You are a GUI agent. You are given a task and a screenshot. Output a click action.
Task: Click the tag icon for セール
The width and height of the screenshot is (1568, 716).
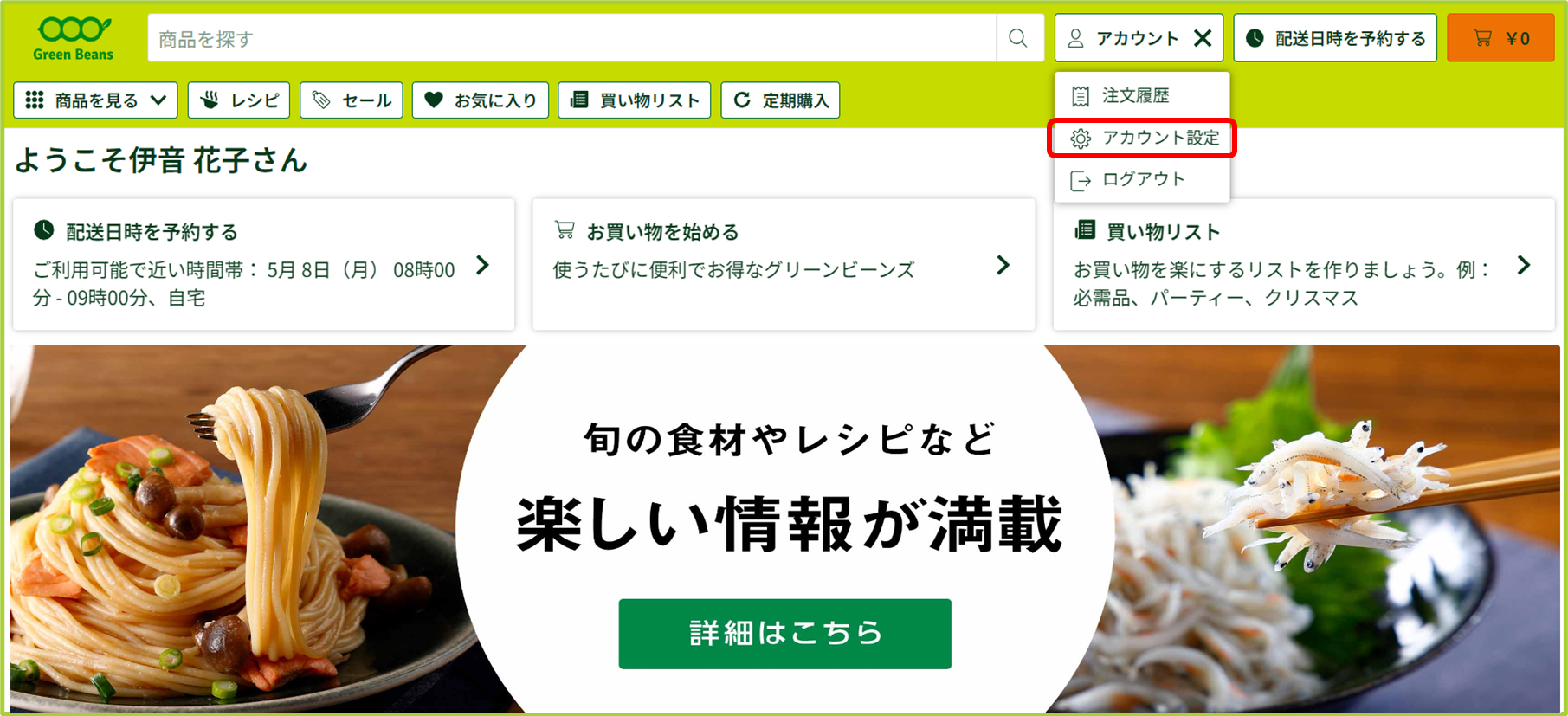[321, 100]
